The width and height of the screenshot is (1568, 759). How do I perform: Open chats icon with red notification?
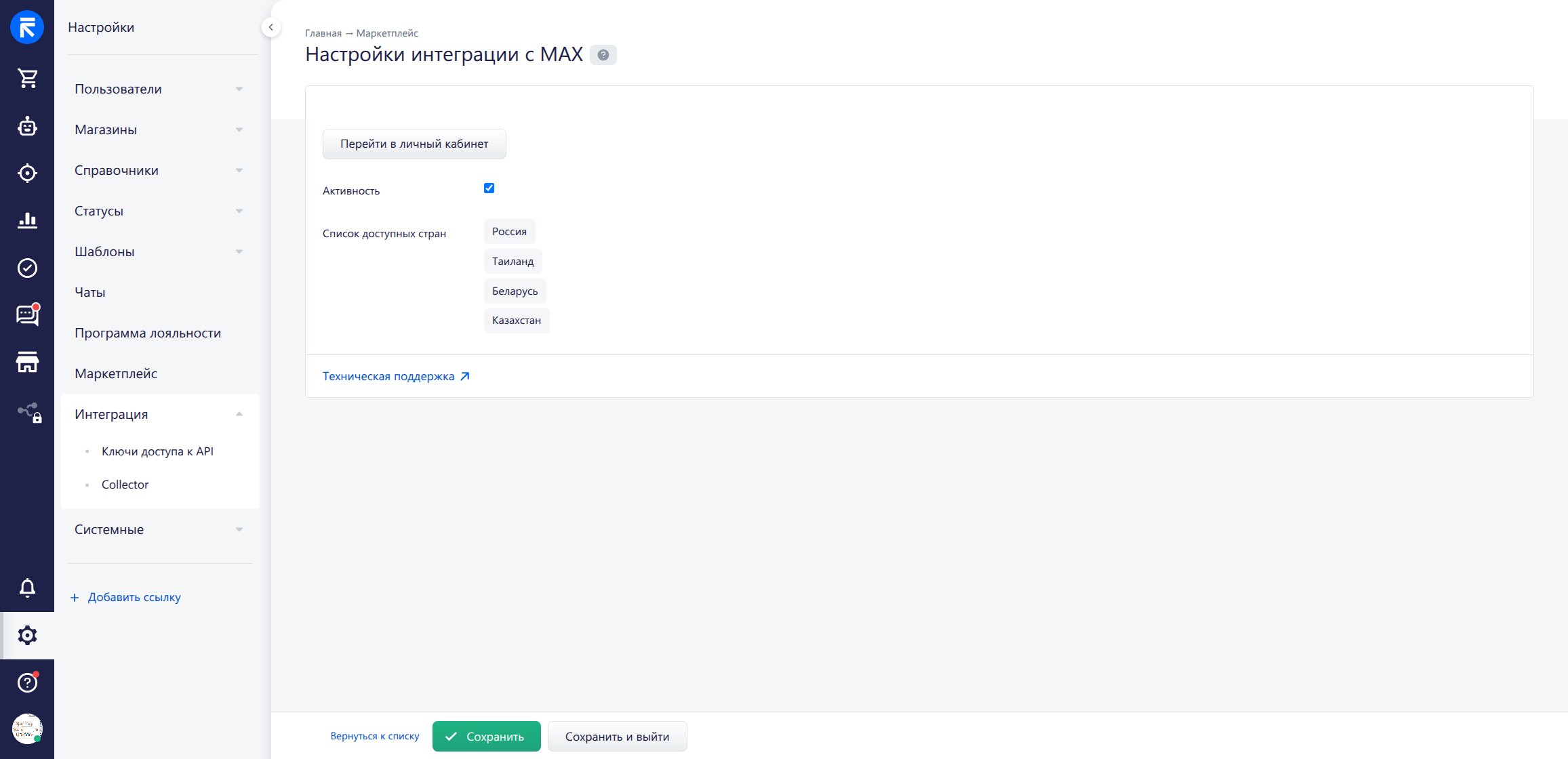click(x=27, y=315)
